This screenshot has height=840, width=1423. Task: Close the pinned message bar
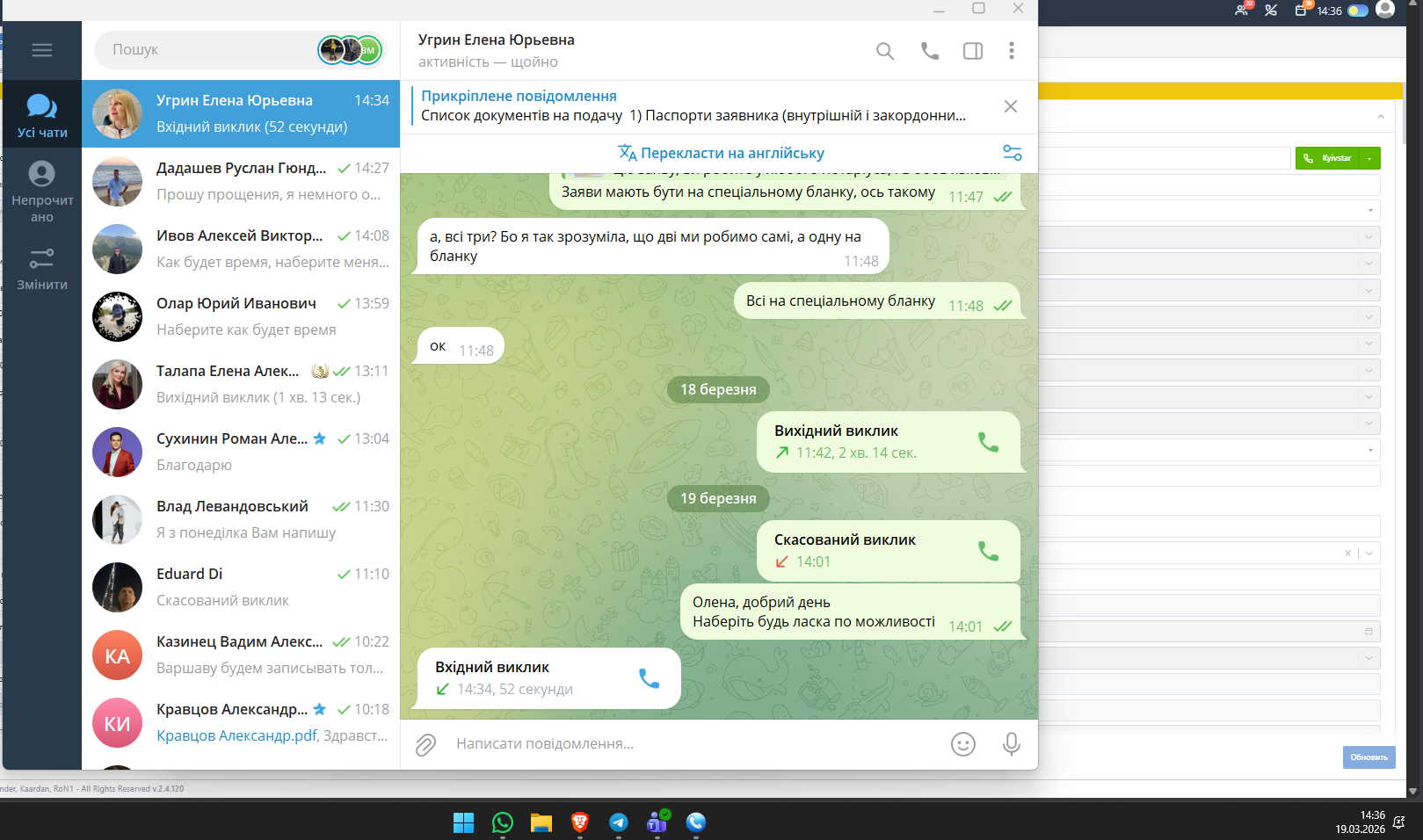pyautogui.click(x=1011, y=106)
